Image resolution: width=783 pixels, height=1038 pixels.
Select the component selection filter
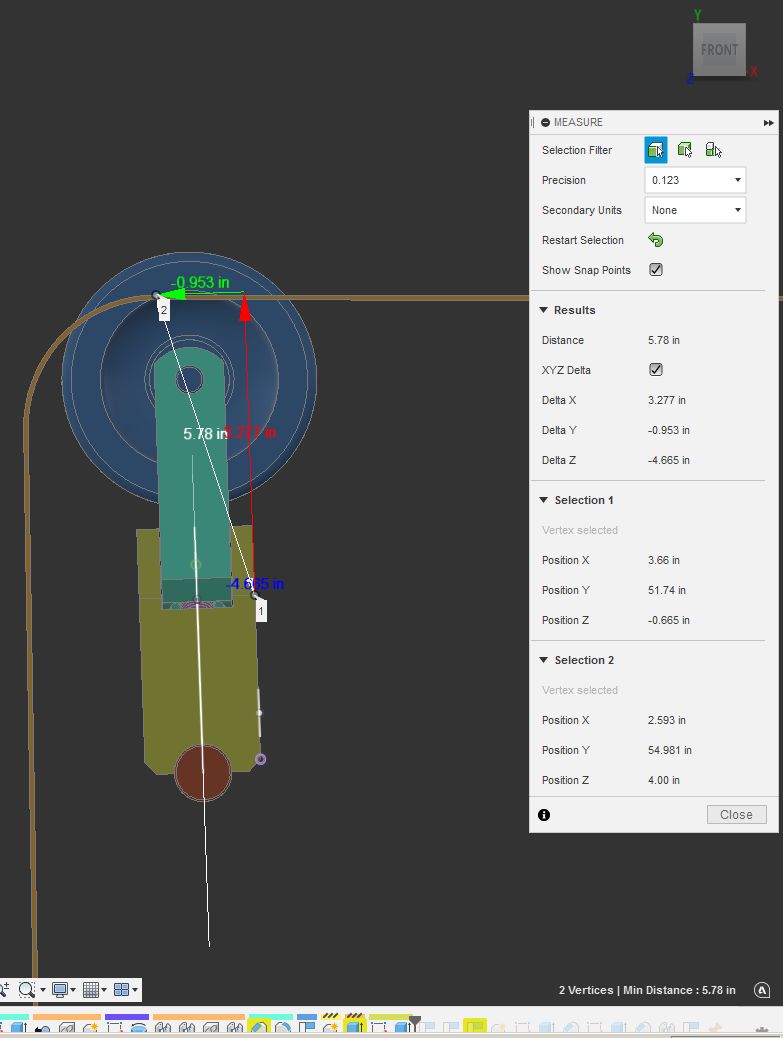point(713,150)
